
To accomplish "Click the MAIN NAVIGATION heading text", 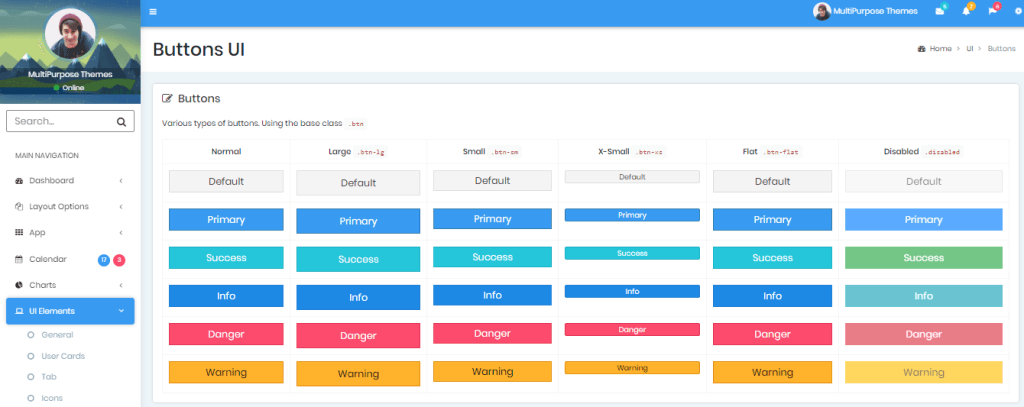I will pos(47,155).
